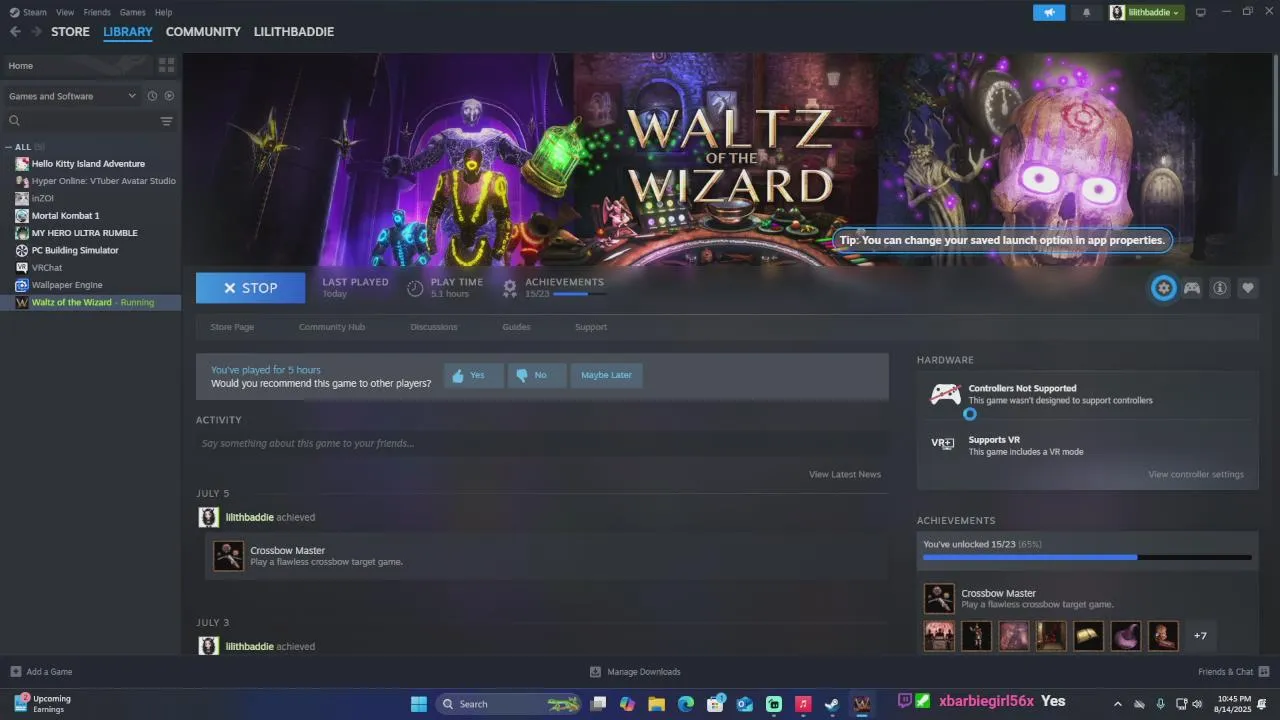1280x720 pixels.
Task: Open LILITHBADDIE profile section
Action: [294, 32]
